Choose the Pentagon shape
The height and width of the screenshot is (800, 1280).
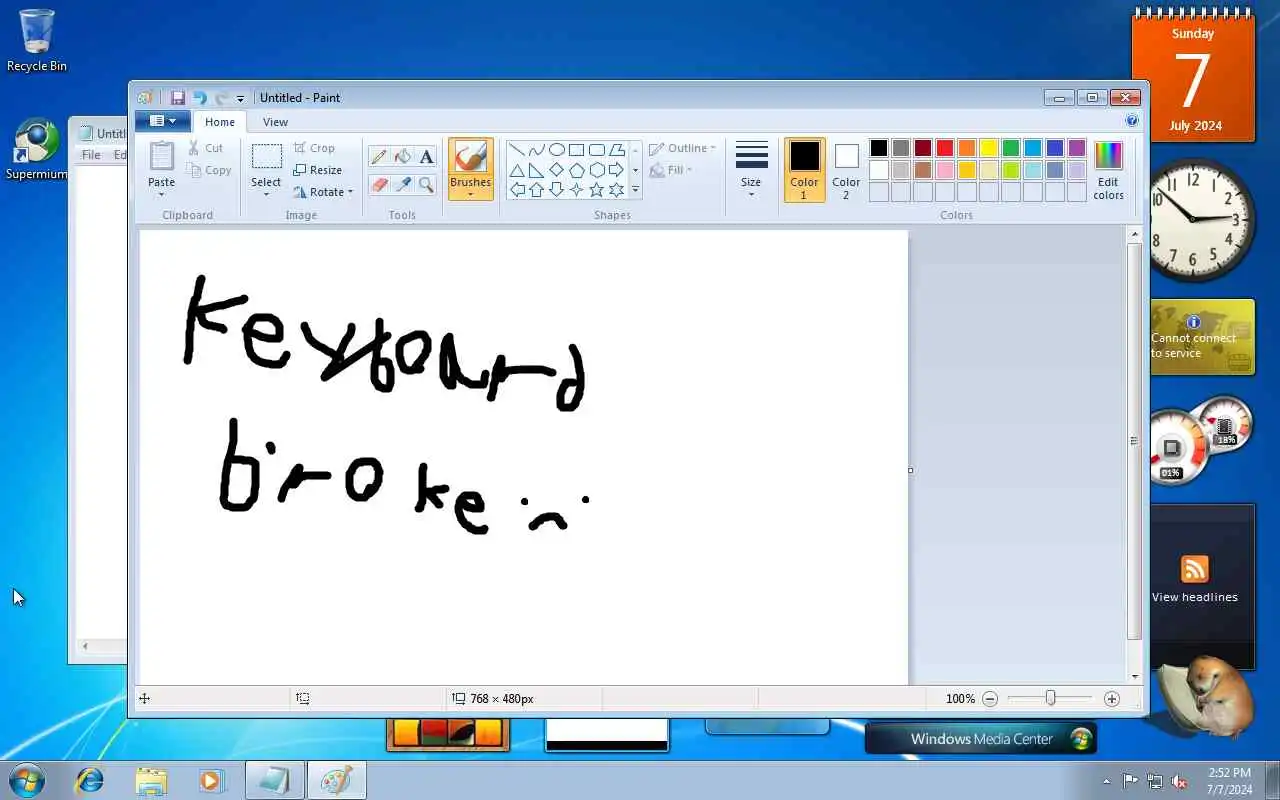pyautogui.click(x=577, y=170)
